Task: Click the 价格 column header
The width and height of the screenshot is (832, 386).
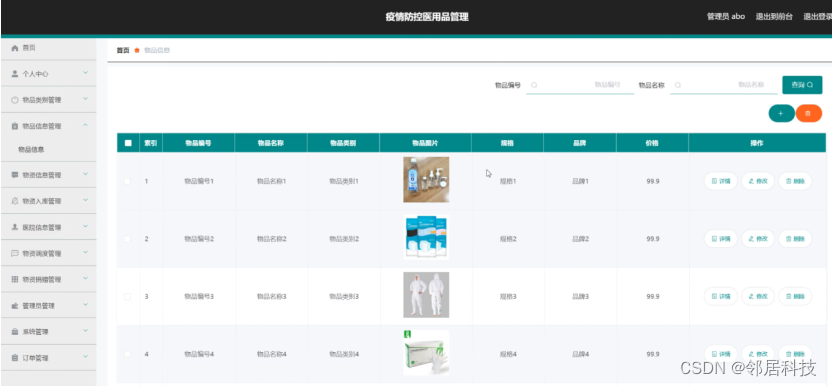Action: (x=652, y=143)
